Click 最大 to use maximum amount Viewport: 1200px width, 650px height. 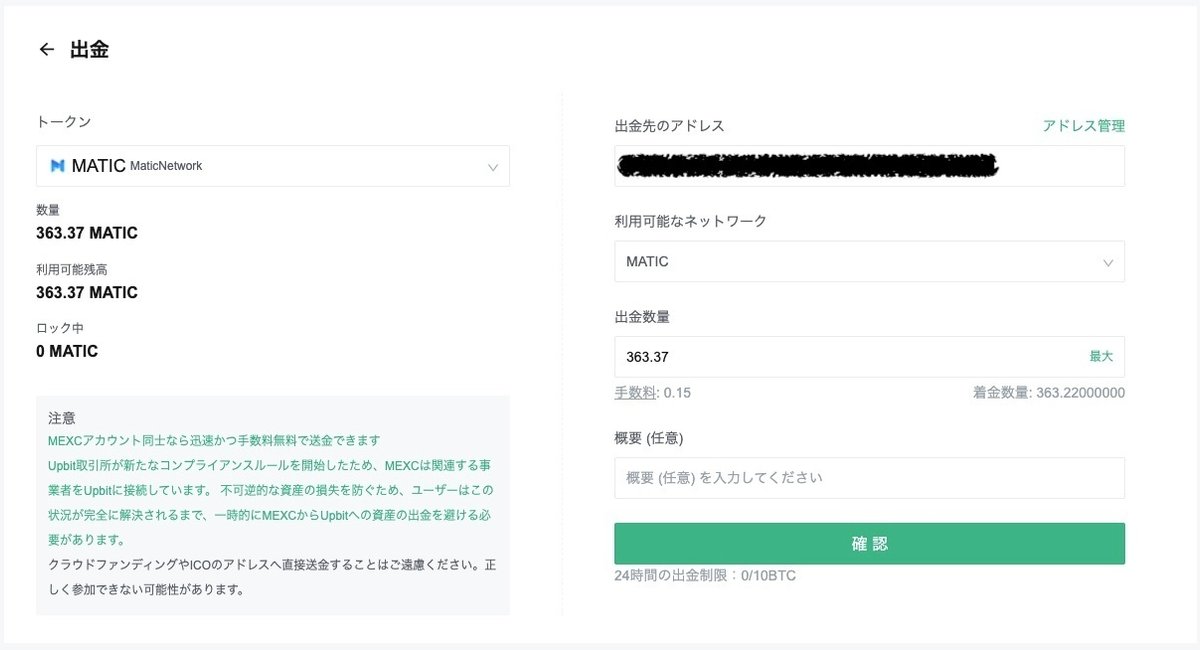pos(1101,356)
